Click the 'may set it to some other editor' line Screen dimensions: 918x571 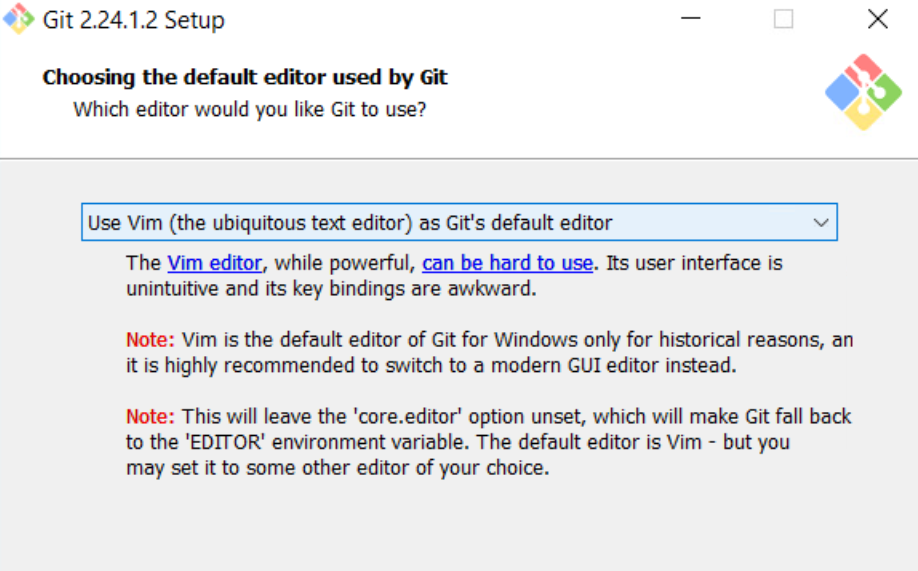click(x=337, y=468)
